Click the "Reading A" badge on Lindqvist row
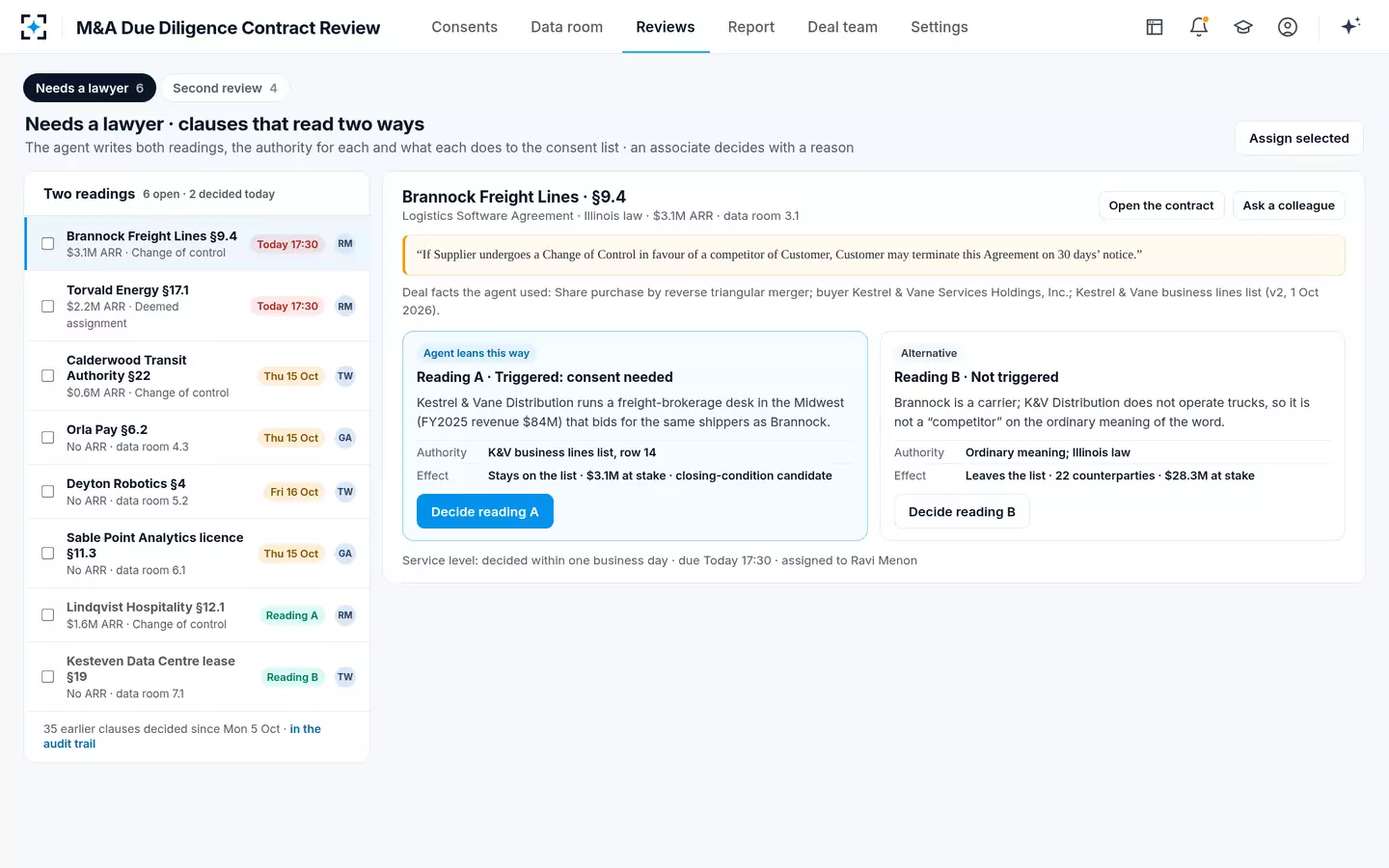Image resolution: width=1389 pixels, height=868 pixels. tap(292, 615)
